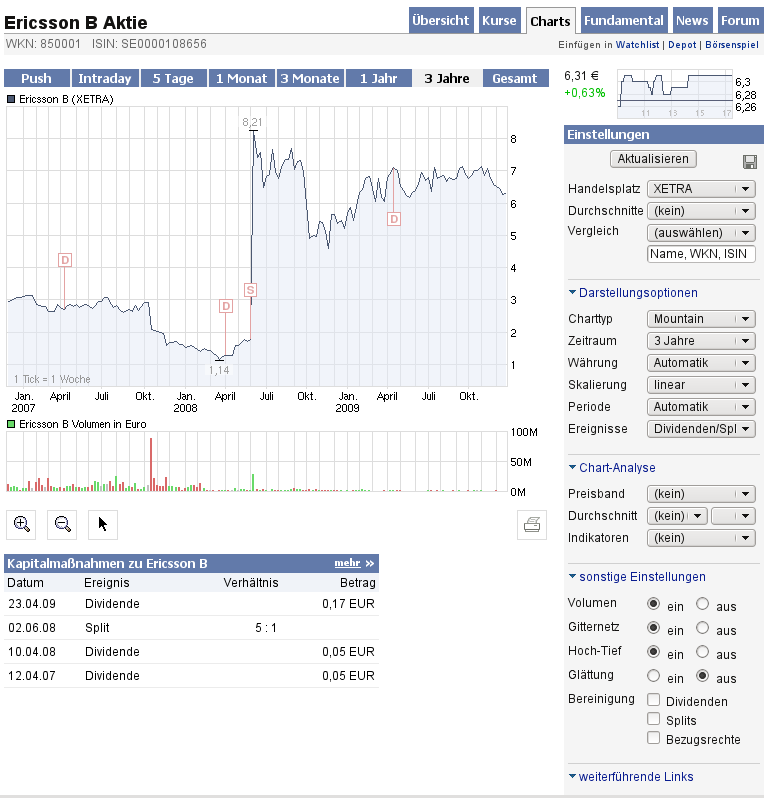
Task: Select the Push time range tab
Action: pos(37,78)
